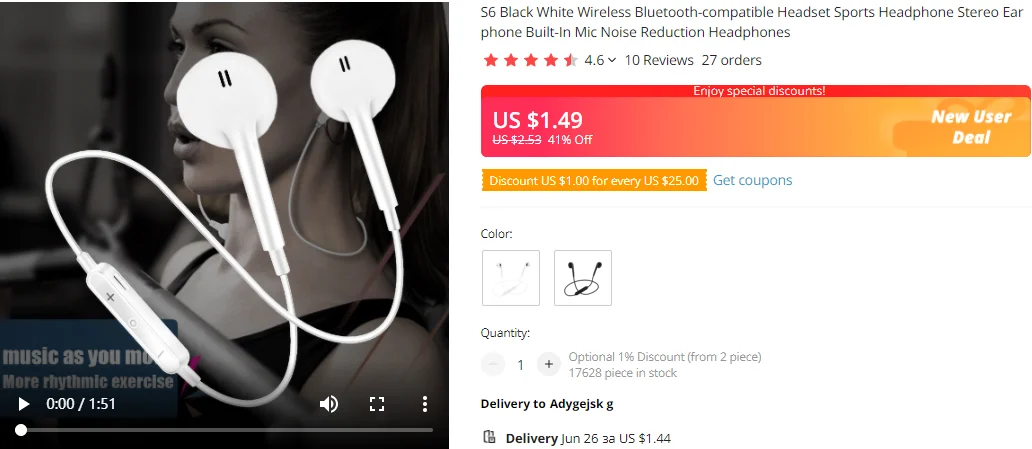Click the star rating icons
1032x449 pixels.
(x=530, y=61)
